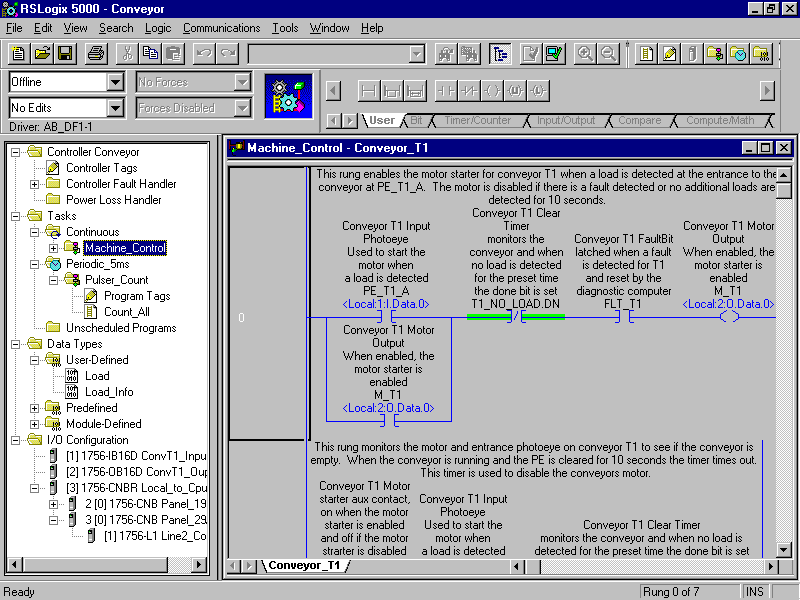The height and width of the screenshot is (600, 800).
Task: Switch to the Timer/Counter instruction tab
Action: click(x=477, y=120)
